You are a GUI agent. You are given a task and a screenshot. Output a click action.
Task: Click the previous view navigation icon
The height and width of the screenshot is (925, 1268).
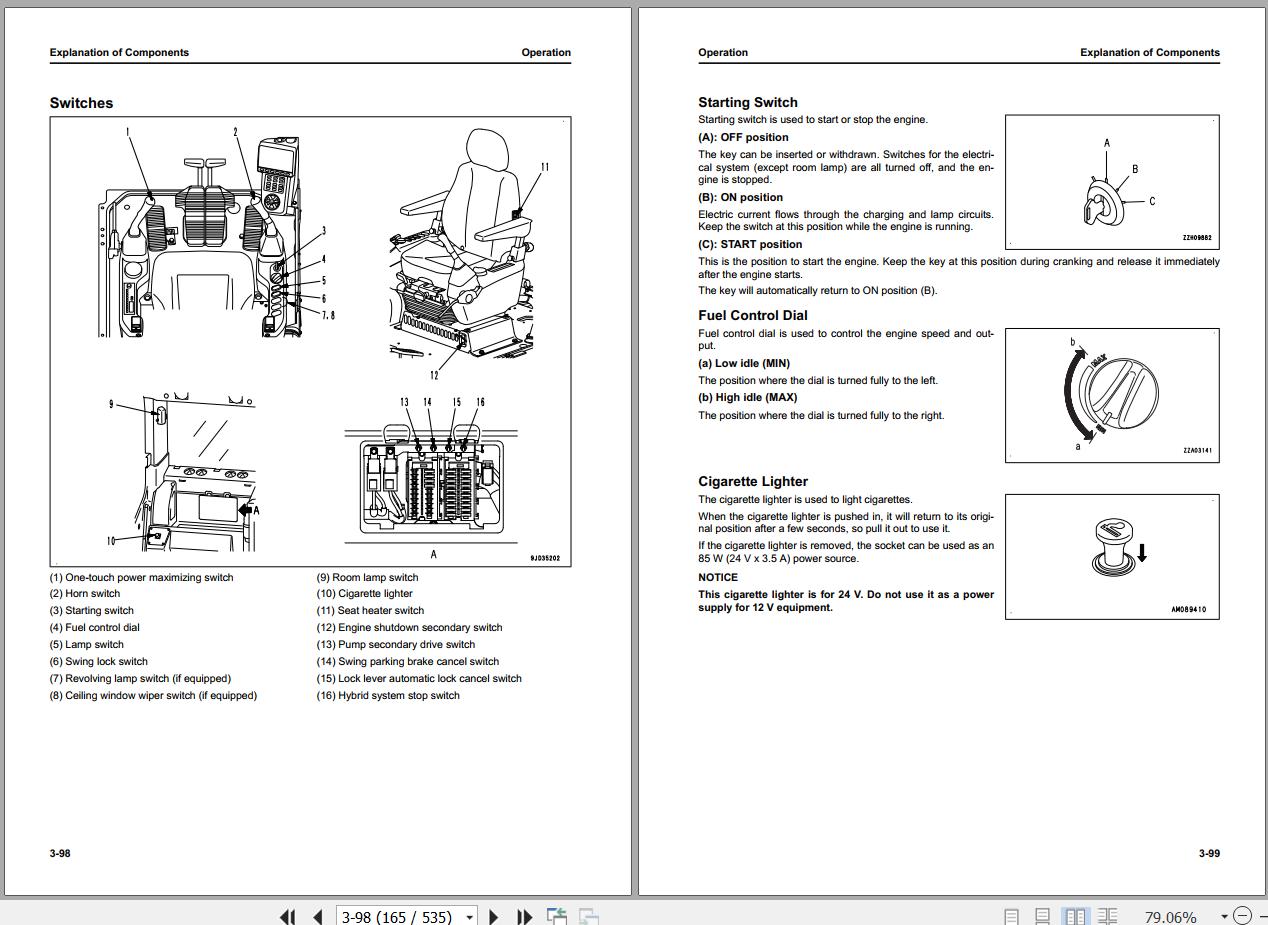557,916
